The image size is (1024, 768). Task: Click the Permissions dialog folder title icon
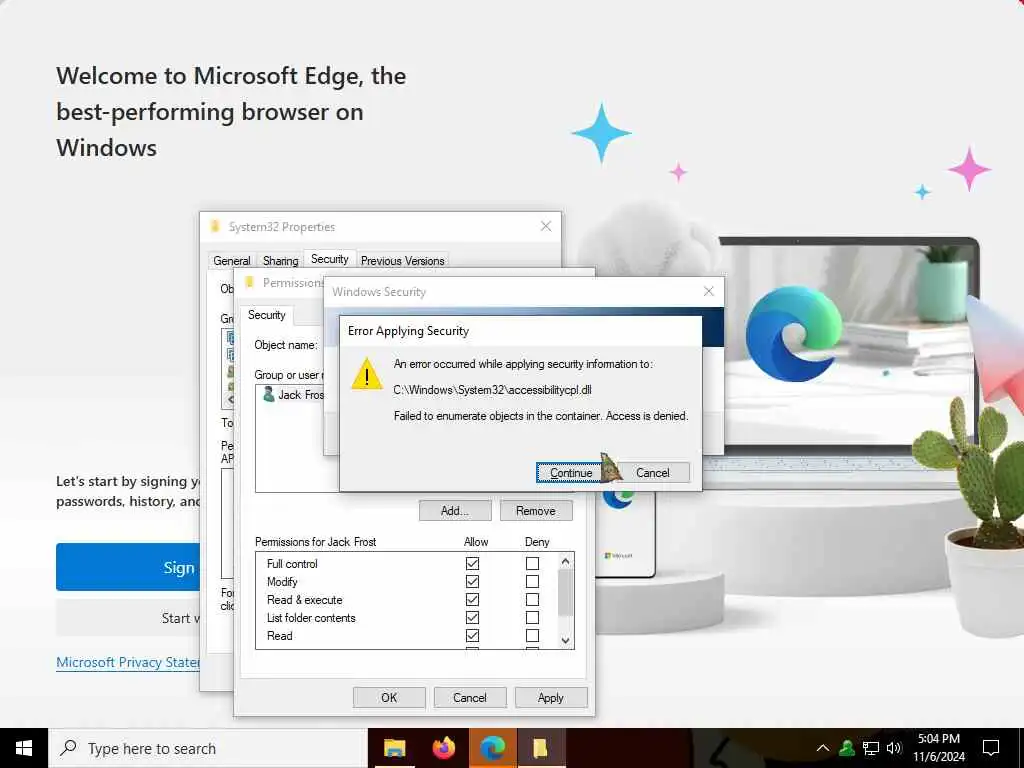249,282
